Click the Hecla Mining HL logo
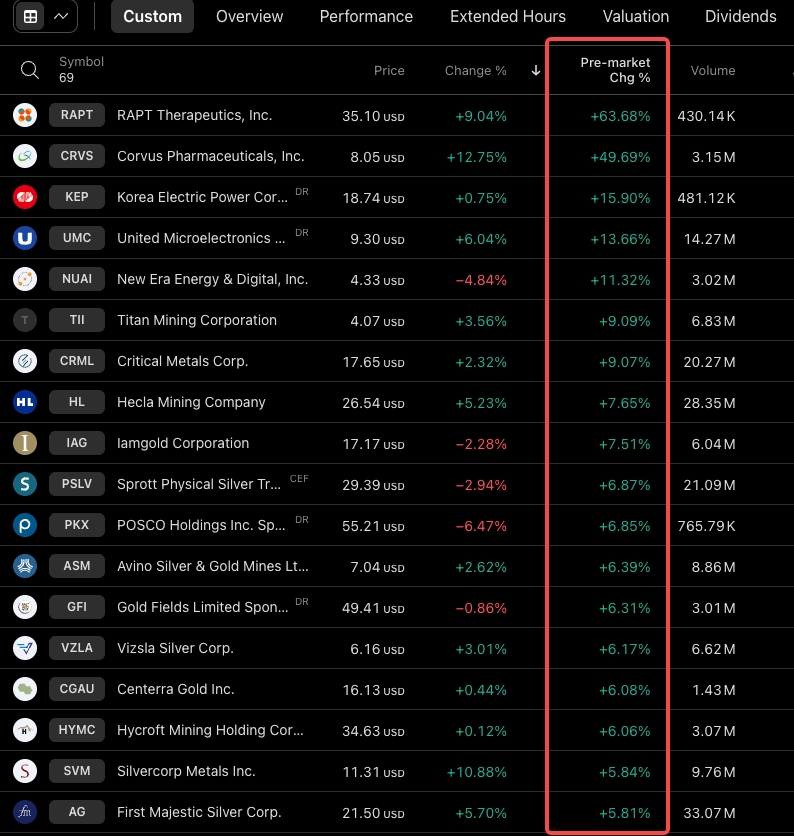 coord(25,402)
